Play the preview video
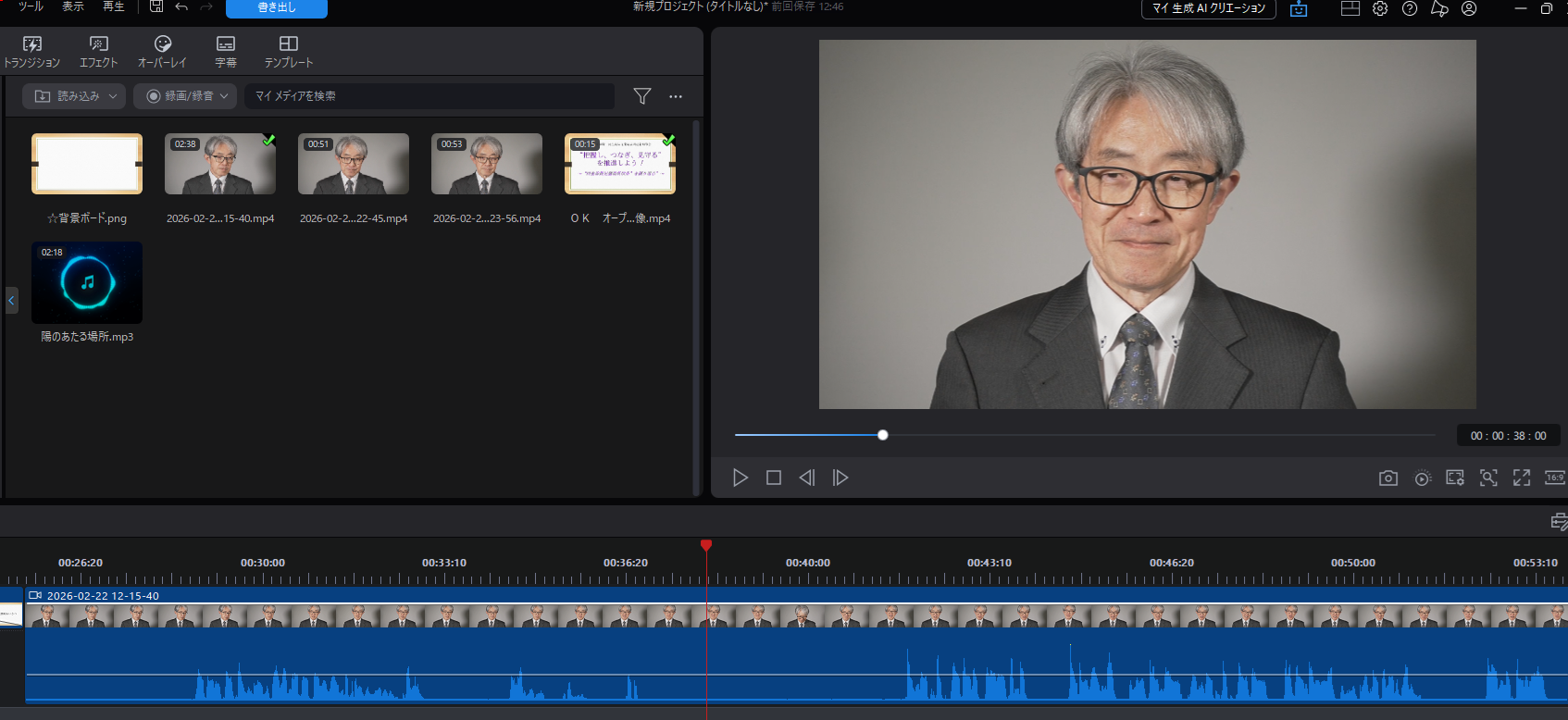 point(740,478)
